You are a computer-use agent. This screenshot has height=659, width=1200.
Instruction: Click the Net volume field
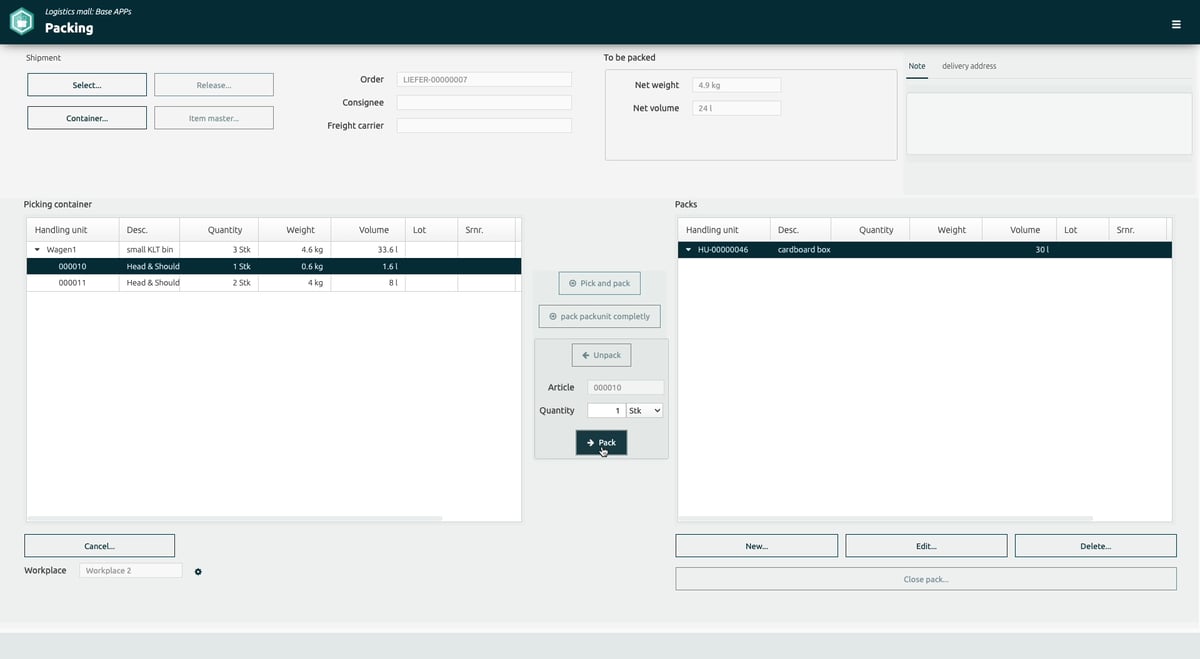click(x=736, y=108)
